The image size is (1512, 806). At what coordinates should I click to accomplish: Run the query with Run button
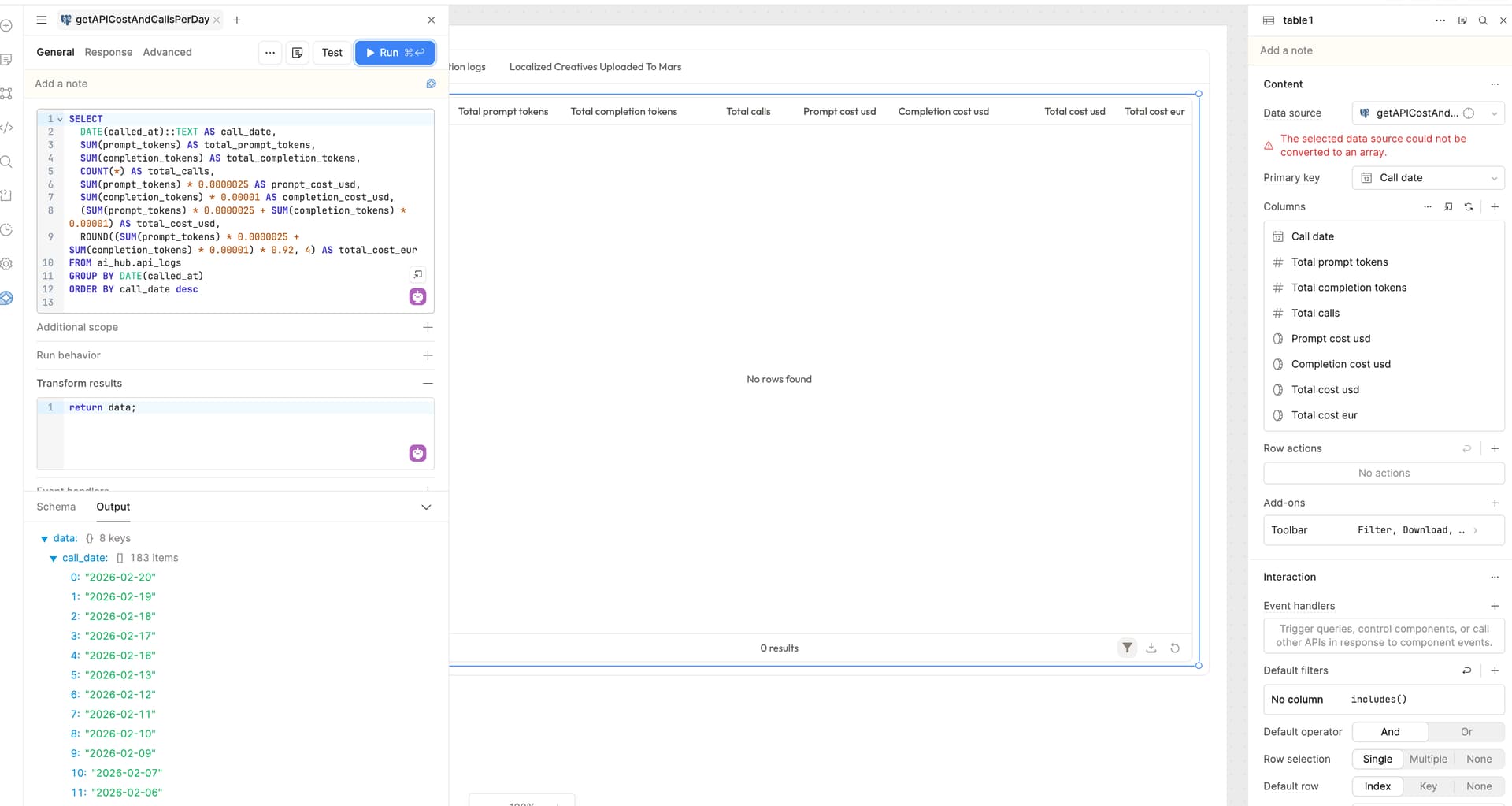pyautogui.click(x=395, y=52)
